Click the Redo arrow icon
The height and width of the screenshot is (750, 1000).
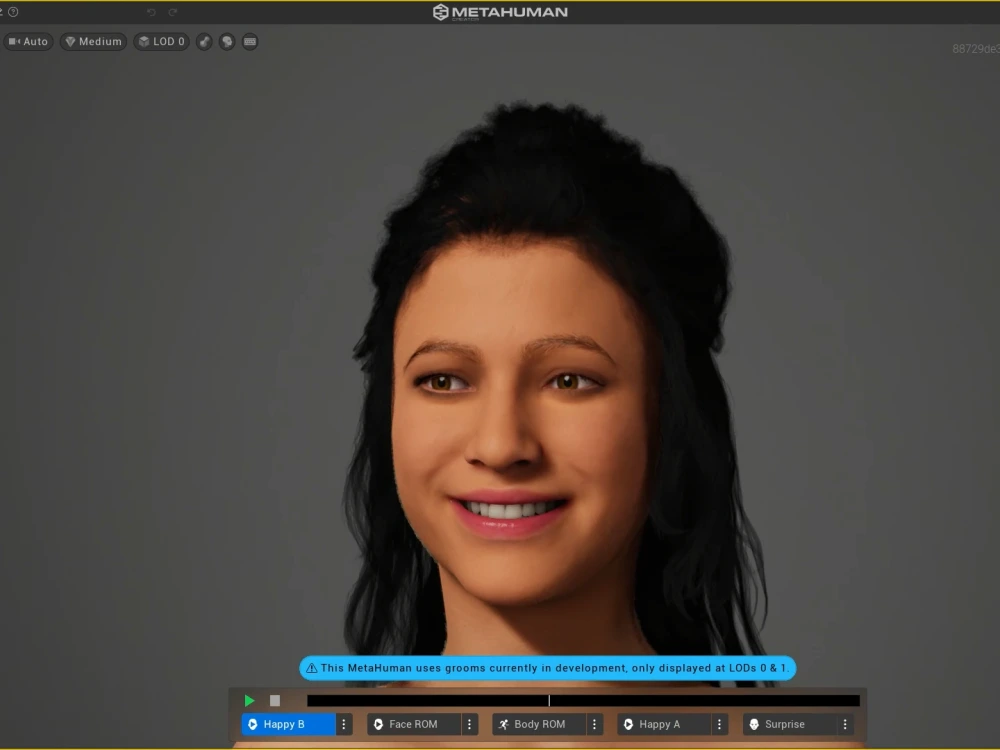click(x=171, y=12)
